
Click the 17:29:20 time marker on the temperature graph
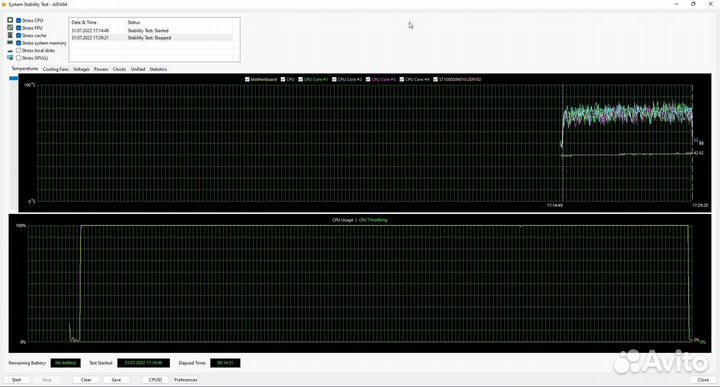click(x=700, y=205)
